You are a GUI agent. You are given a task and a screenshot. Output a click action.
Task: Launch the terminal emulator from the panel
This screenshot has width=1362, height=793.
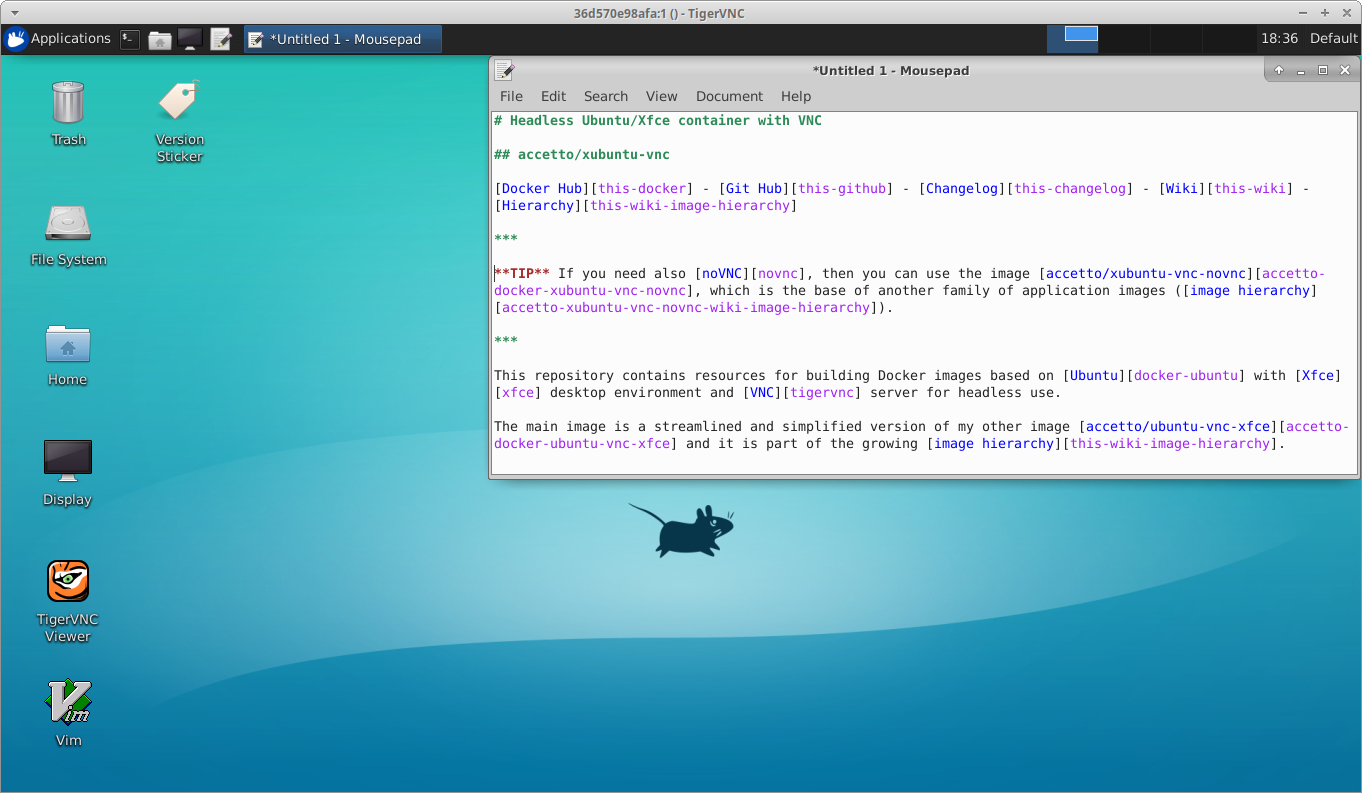tap(130, 39)
